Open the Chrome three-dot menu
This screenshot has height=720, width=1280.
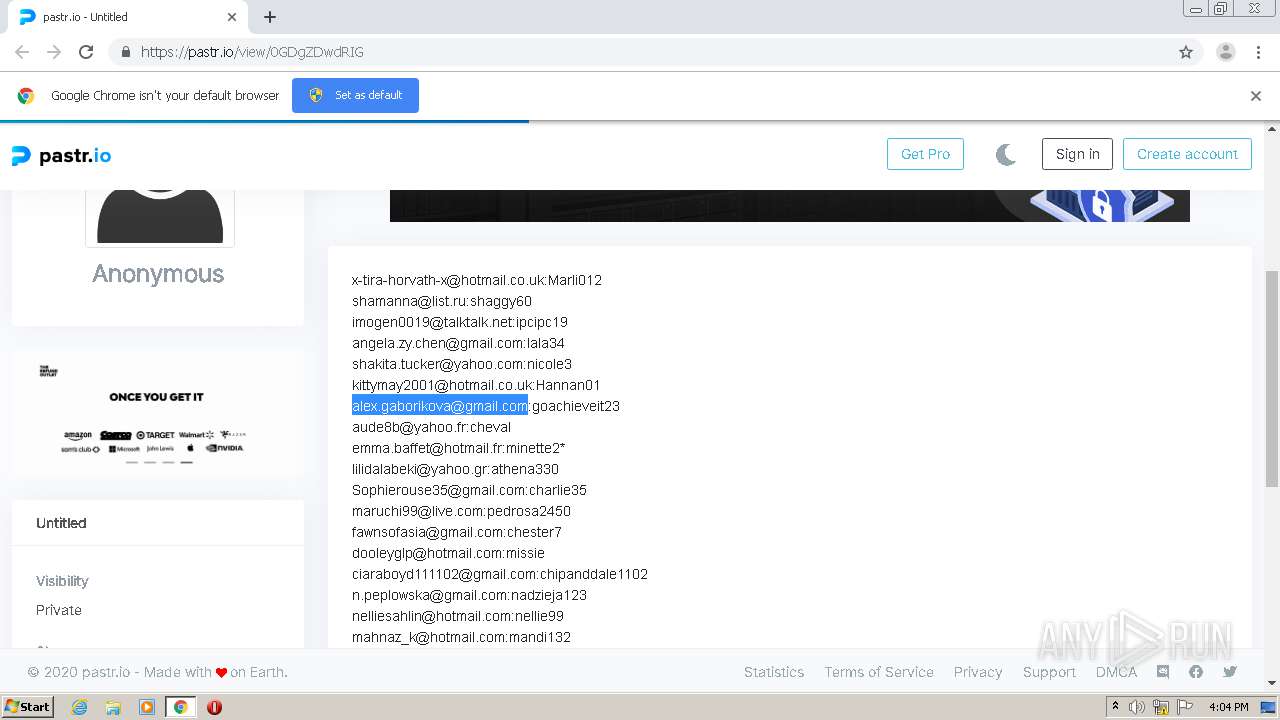[x=1258, y=52]
